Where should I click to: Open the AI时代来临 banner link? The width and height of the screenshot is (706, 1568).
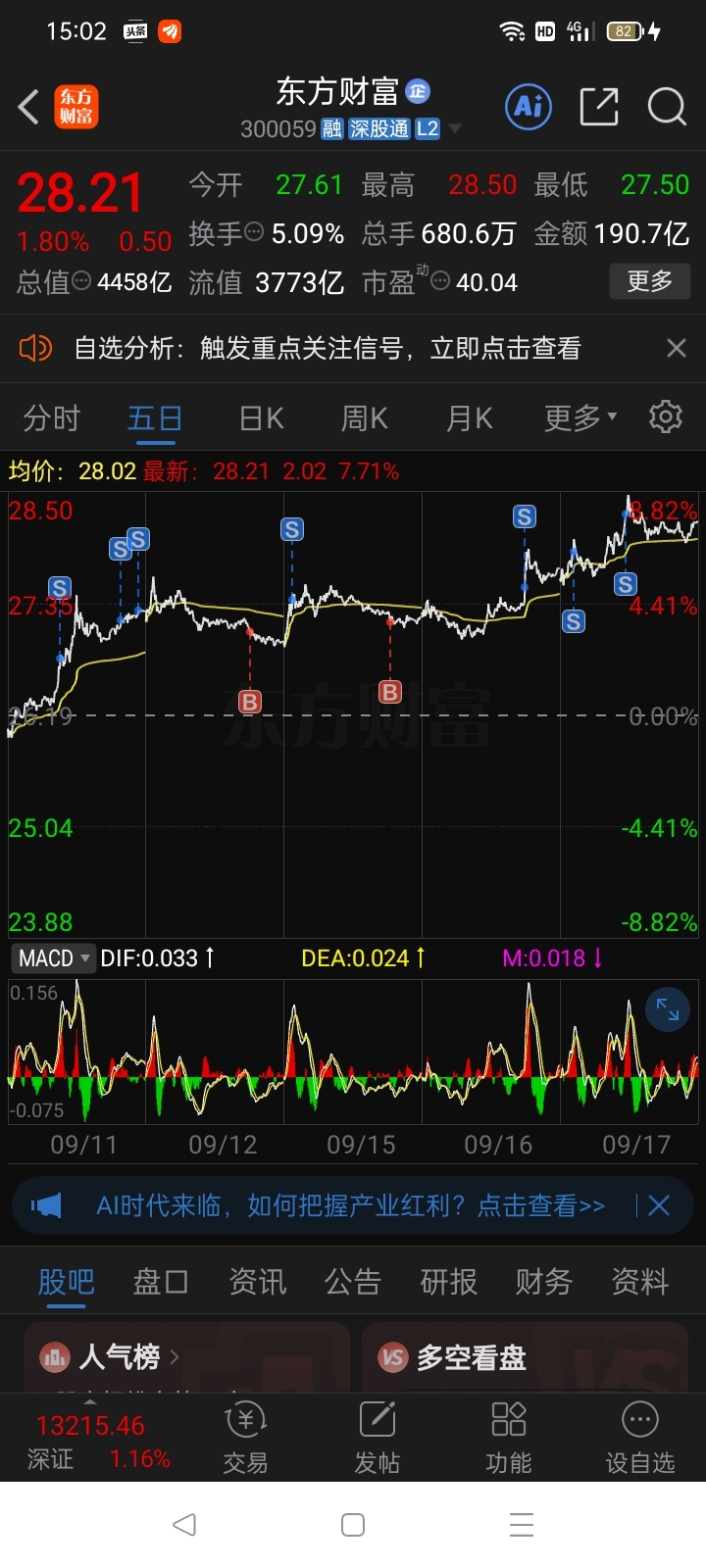click(x=350, y=1205)
